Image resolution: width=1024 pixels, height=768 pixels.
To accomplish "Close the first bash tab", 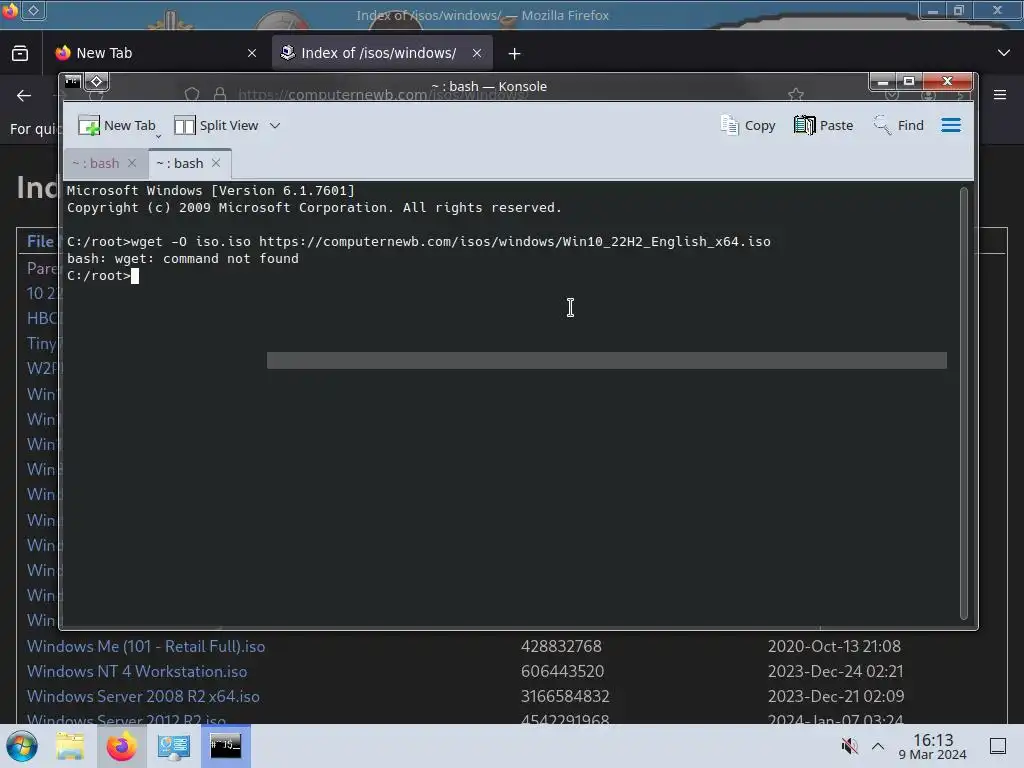I will coord(132,163).
